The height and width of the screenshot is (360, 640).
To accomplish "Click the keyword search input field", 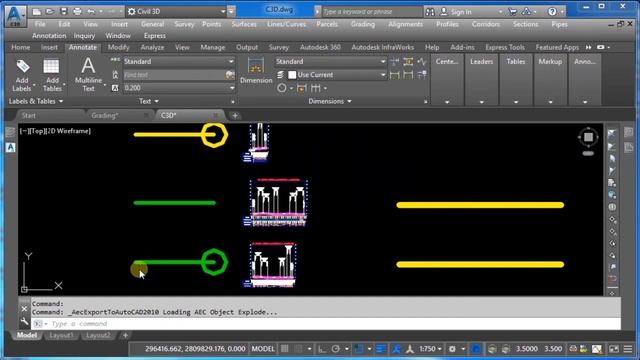I will (x=371, y=12).
